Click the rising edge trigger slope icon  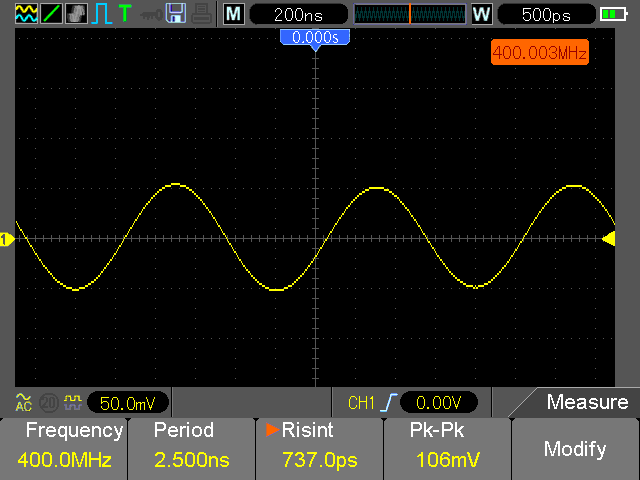pos(389,403)
